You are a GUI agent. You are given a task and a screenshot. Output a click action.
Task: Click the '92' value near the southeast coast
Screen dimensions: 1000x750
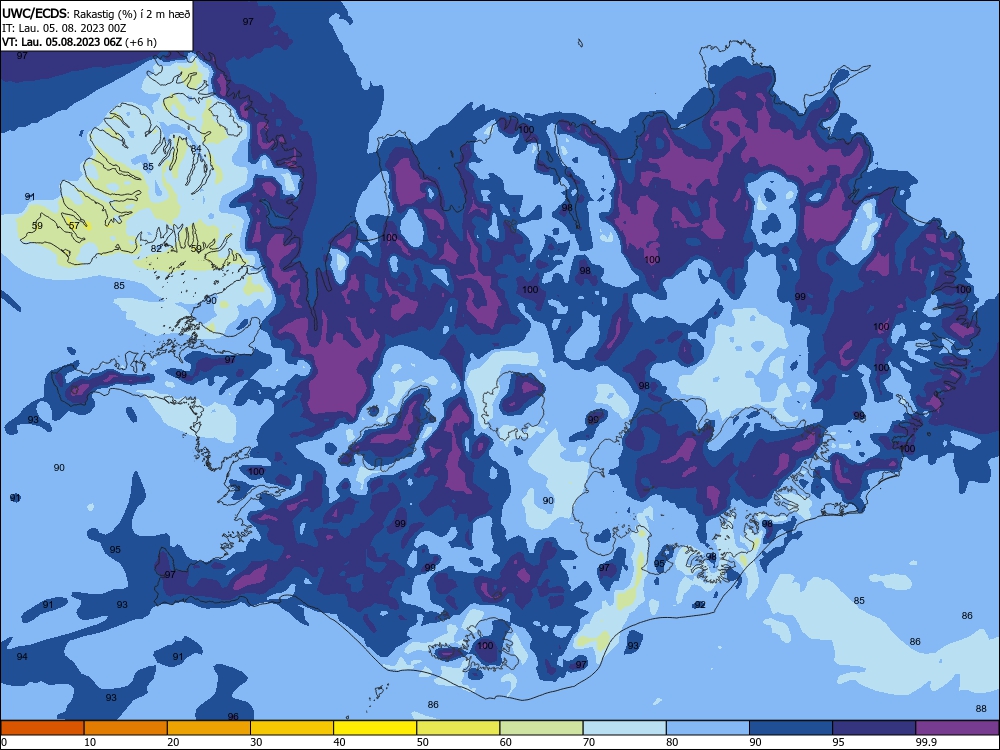(700, 605)
